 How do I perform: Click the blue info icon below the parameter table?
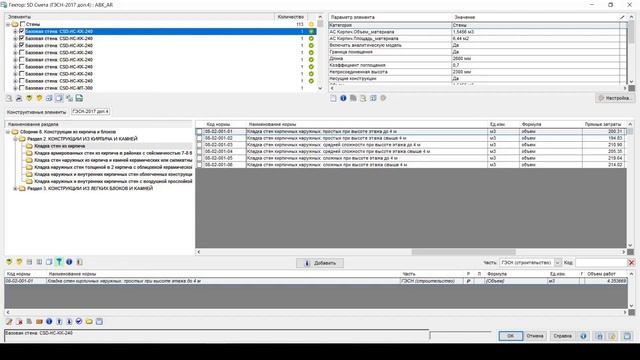click(343, 98)
